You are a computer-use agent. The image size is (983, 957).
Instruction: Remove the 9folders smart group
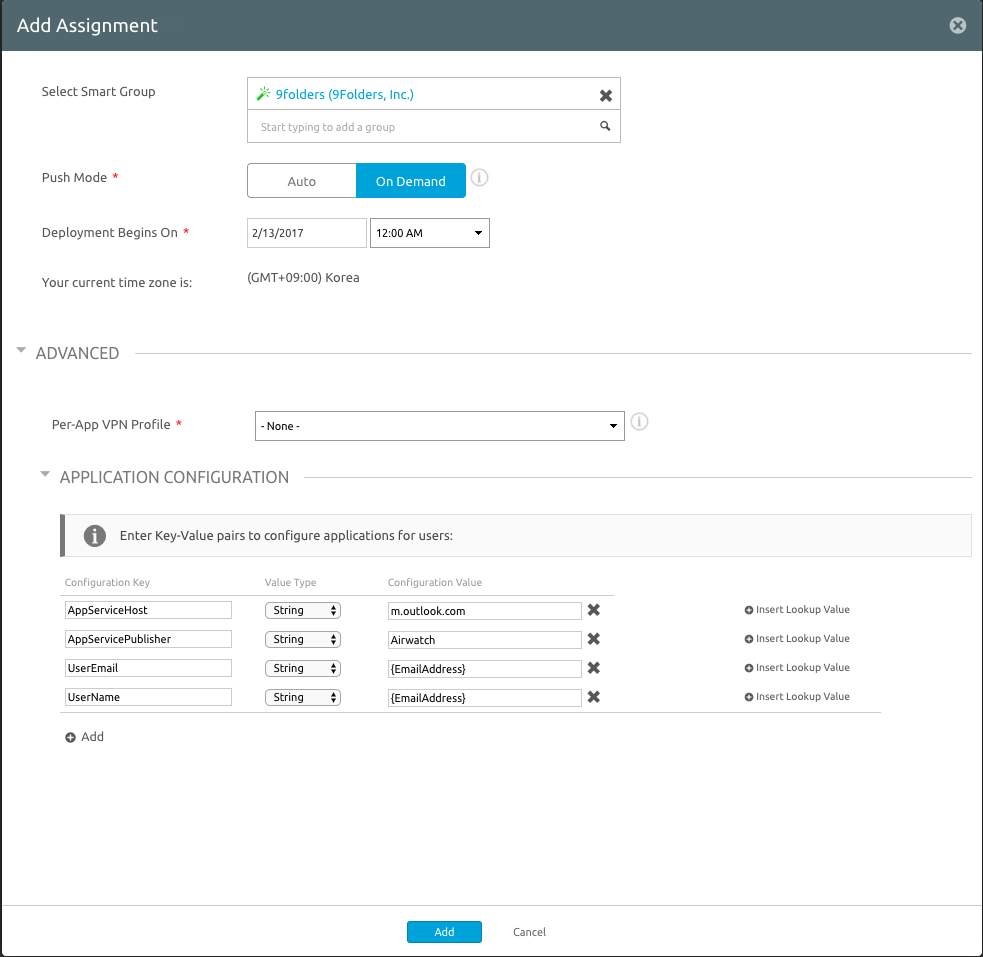point(606,95)
